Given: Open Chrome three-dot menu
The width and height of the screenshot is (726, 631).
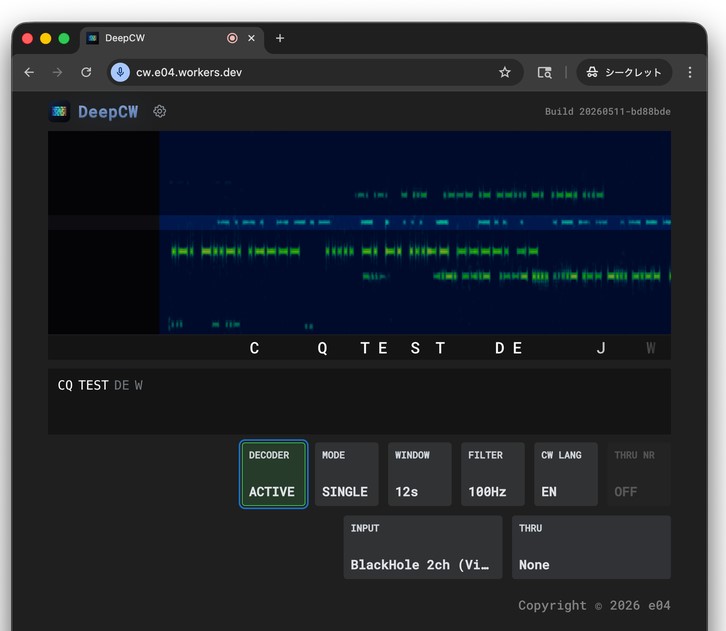Looking at the screenshot, I should (689, 72).
